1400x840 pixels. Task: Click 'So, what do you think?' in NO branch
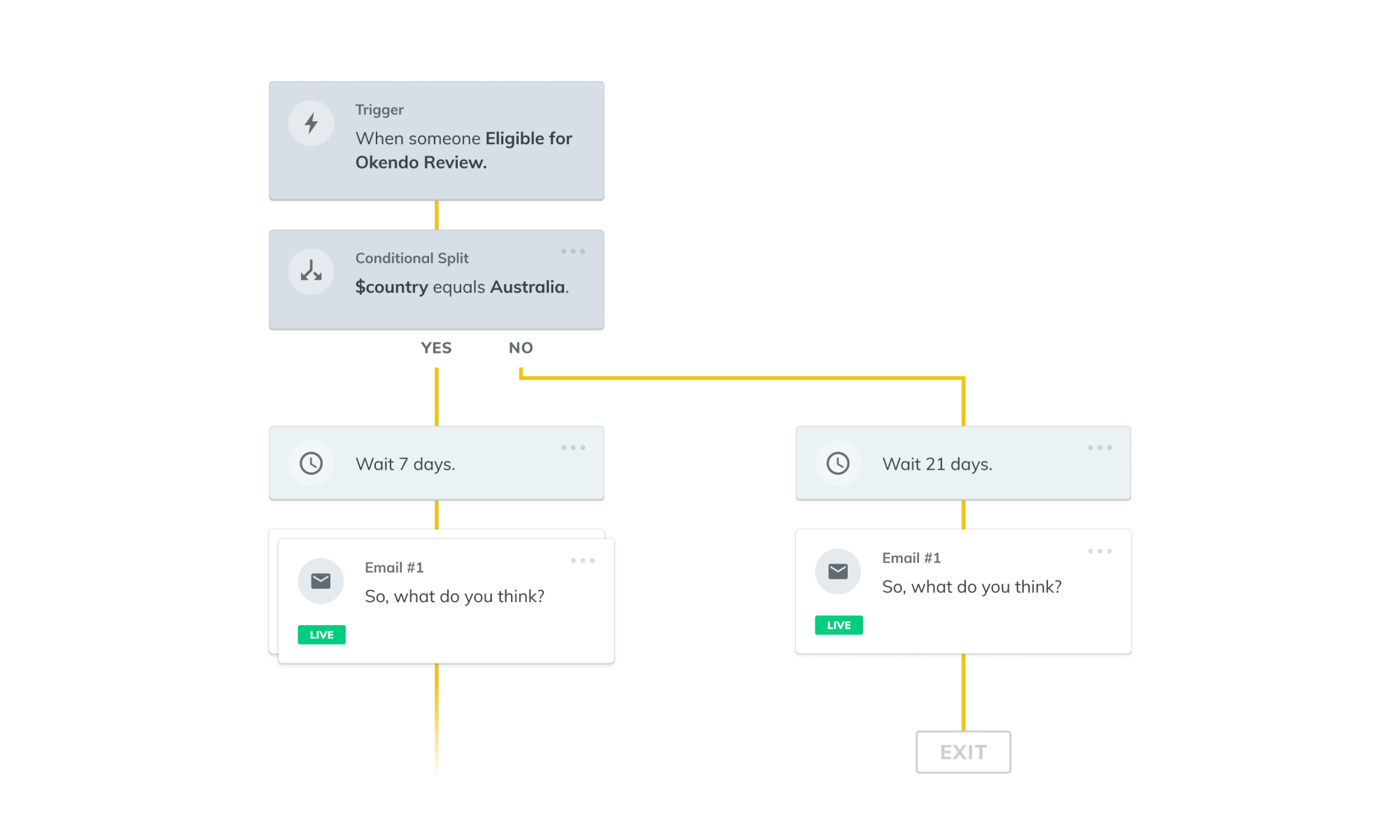pyautogui.click(x=972, y=587)
